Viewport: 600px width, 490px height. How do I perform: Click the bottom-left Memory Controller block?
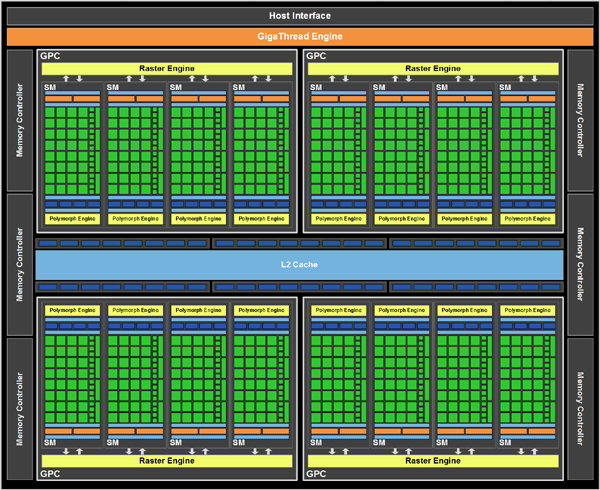click(x=20, y=409)
